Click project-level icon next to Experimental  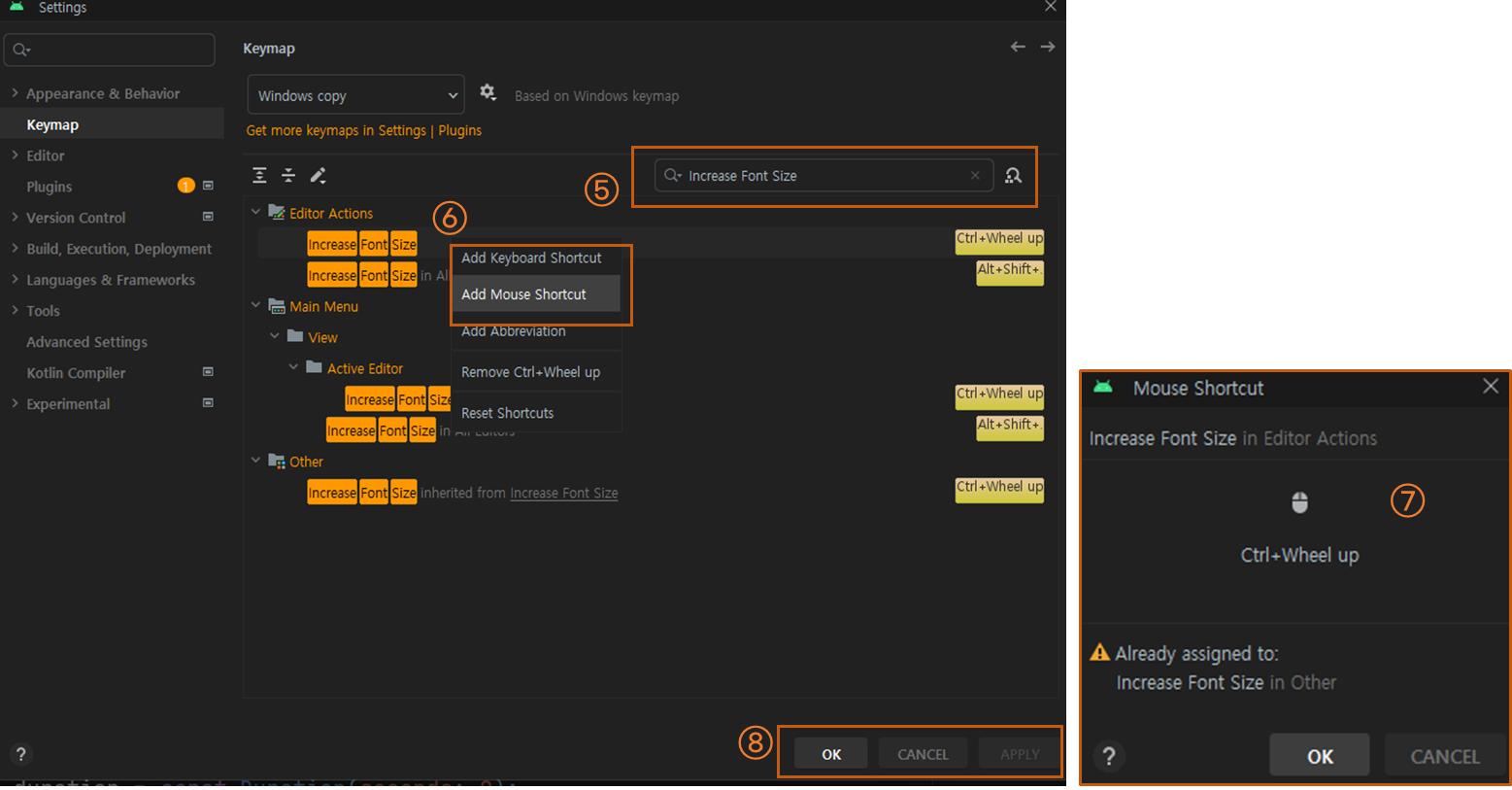pyautogui.click(x=208, y=403)
